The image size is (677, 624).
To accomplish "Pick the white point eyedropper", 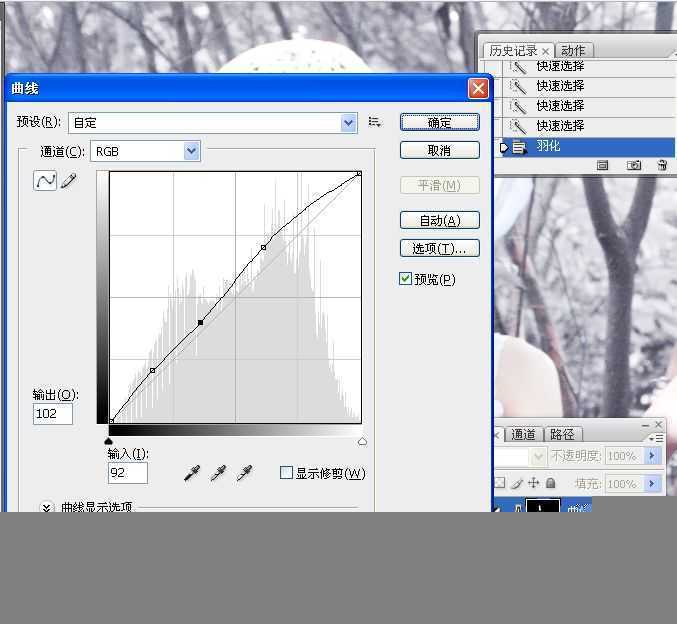I will click(244, 474).
